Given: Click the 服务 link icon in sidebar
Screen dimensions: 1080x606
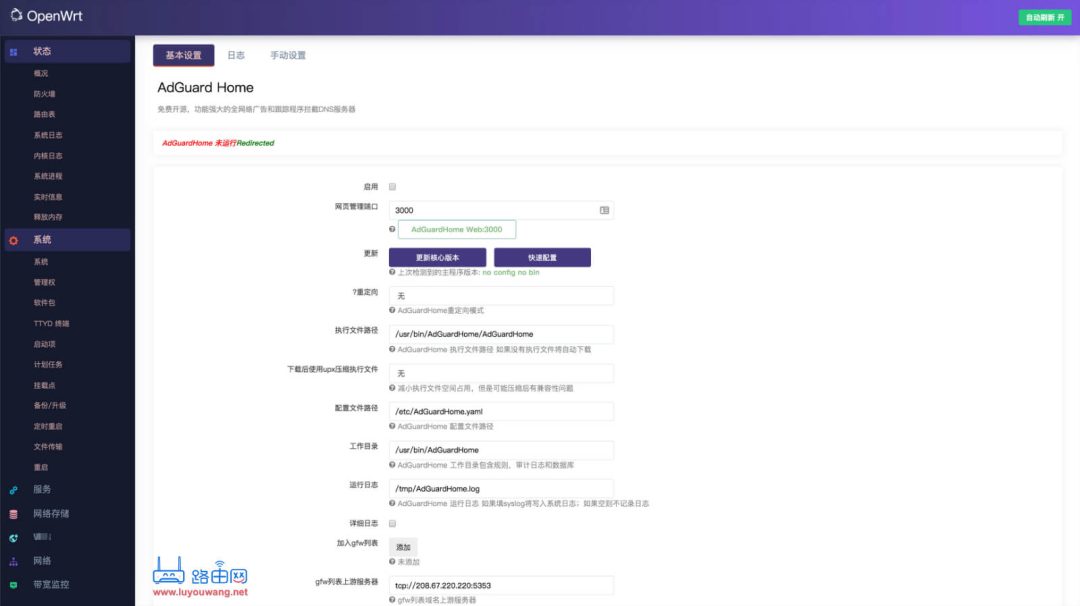Looking at the screenshot, I should 13,490.
